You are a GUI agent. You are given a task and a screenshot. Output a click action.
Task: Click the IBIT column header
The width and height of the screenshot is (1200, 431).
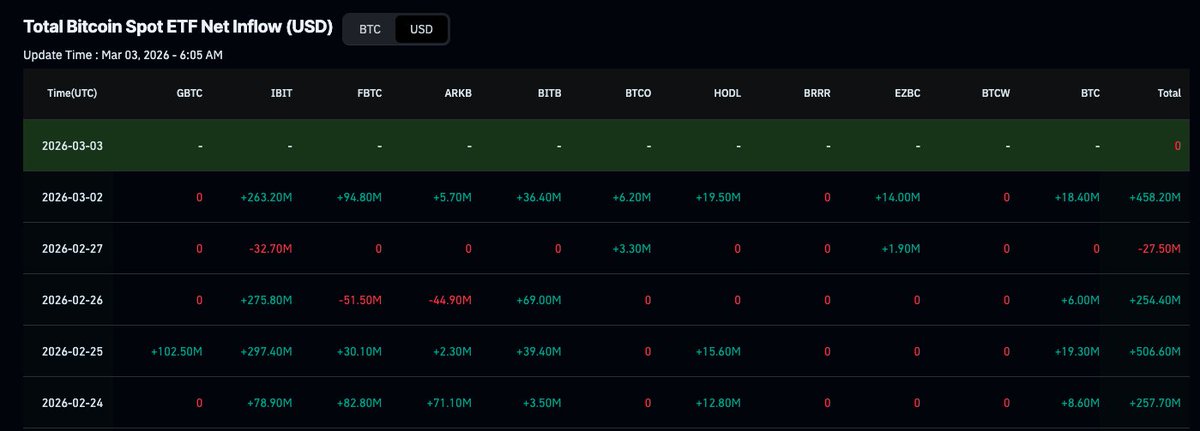point(281,93)
